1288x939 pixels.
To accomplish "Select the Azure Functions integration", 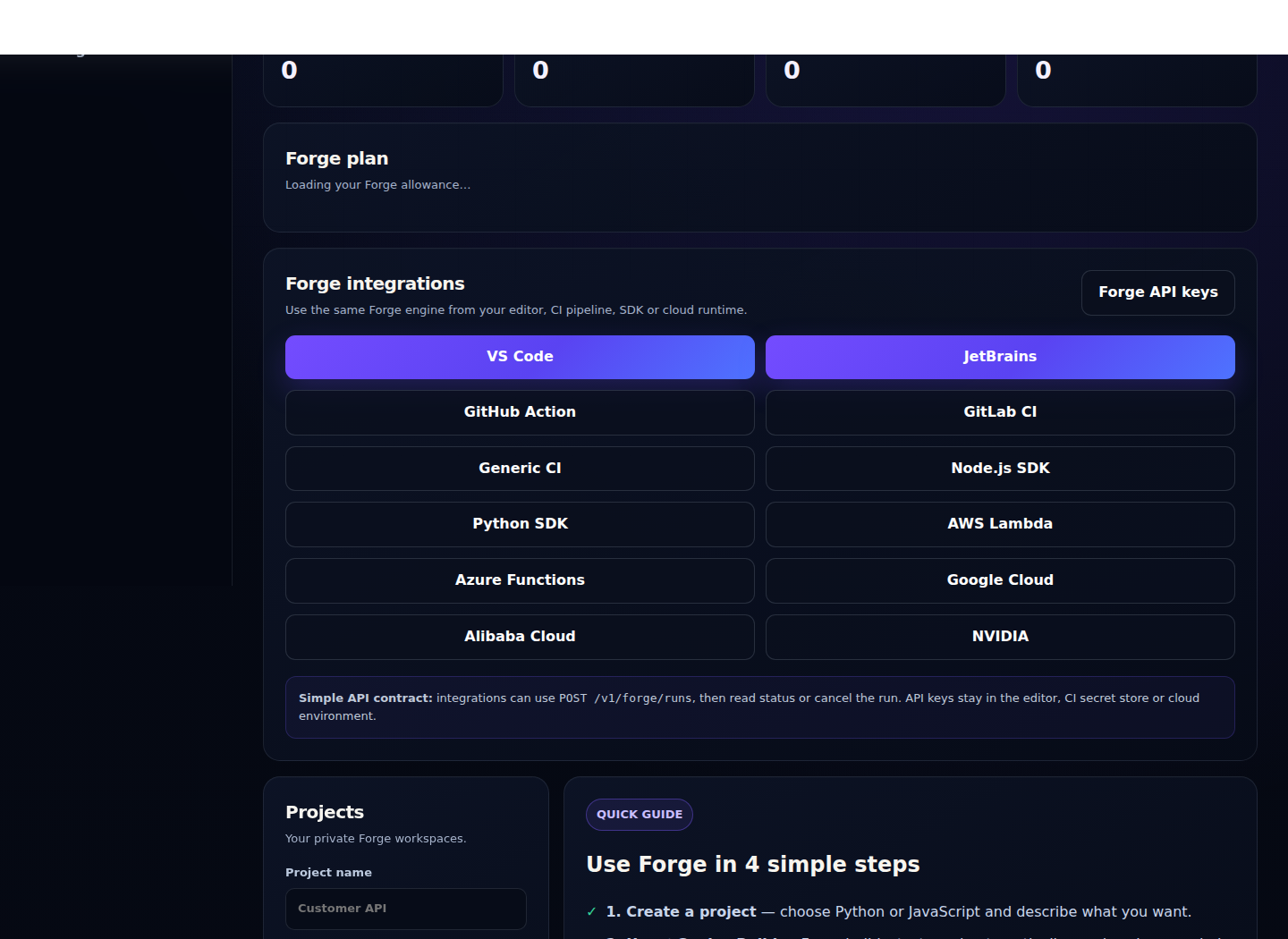I will 520,580.
